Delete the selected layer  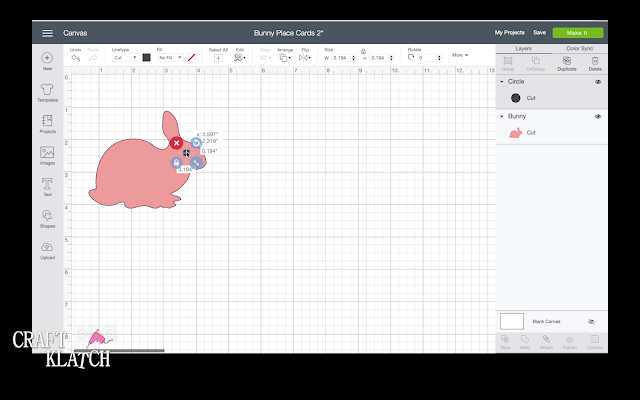point(595,64)
